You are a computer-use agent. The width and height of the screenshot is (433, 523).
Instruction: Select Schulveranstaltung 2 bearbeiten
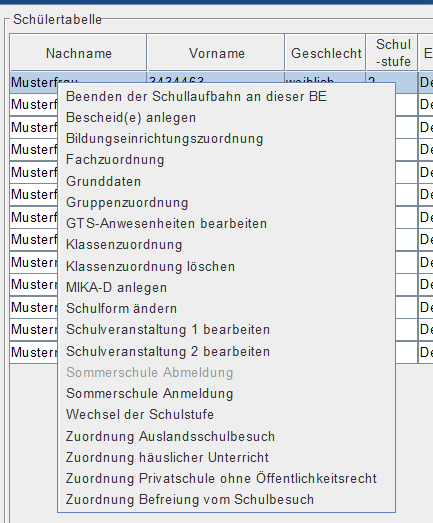point(227,352)
